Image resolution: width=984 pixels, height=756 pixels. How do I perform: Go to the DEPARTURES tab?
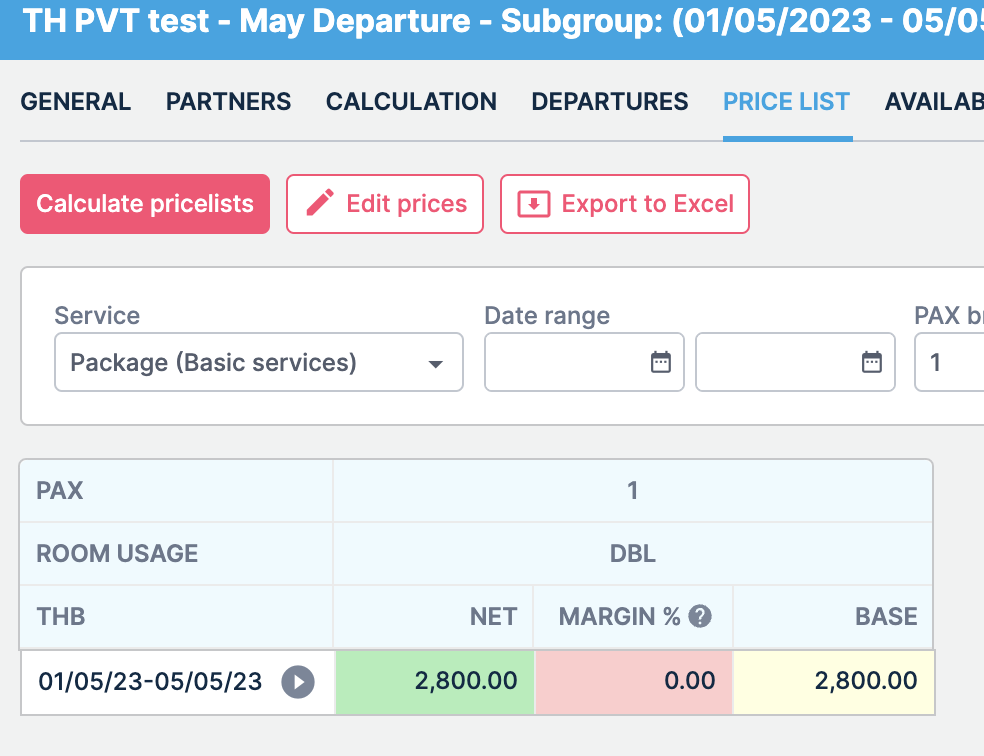click(x=609, y=102)
